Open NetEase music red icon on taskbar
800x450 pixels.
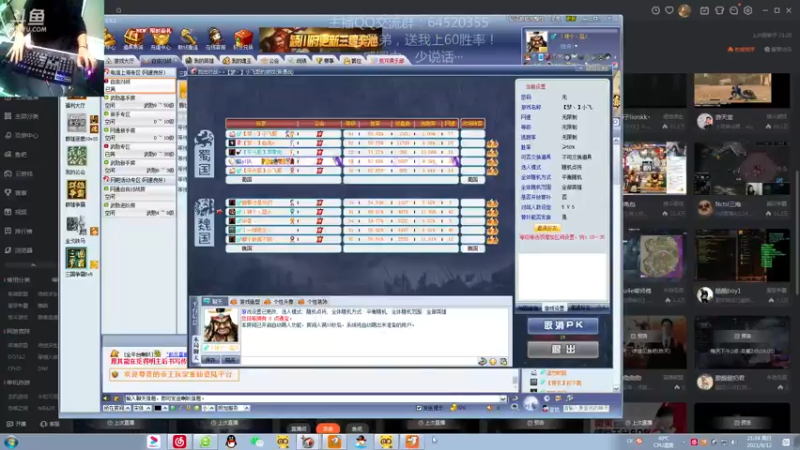tap(179, 441)
